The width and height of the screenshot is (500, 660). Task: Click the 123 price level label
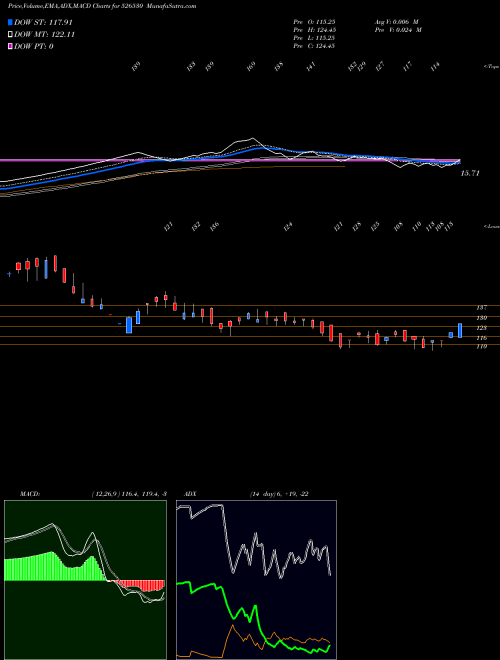(x=482, y=328)
